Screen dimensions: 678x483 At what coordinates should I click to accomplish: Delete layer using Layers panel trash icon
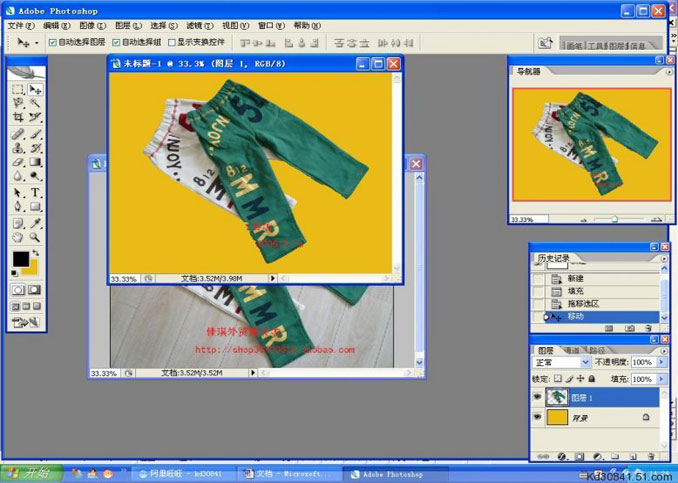651,456
